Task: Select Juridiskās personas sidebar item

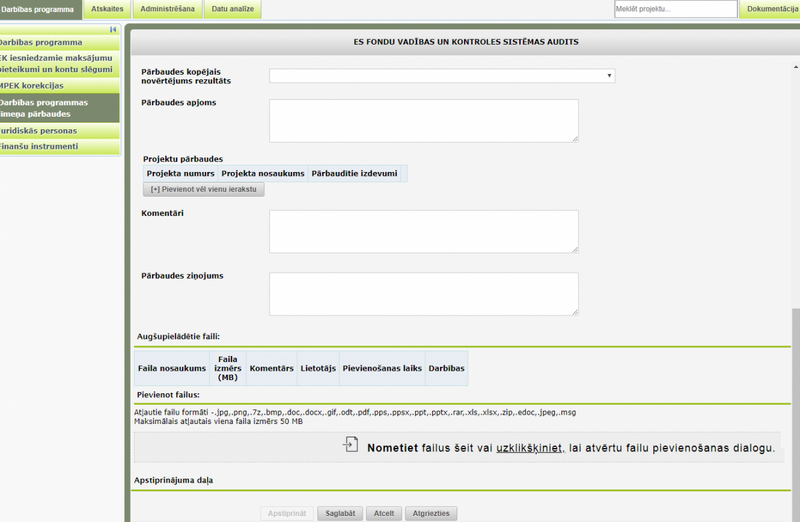Action: (60, 131)
